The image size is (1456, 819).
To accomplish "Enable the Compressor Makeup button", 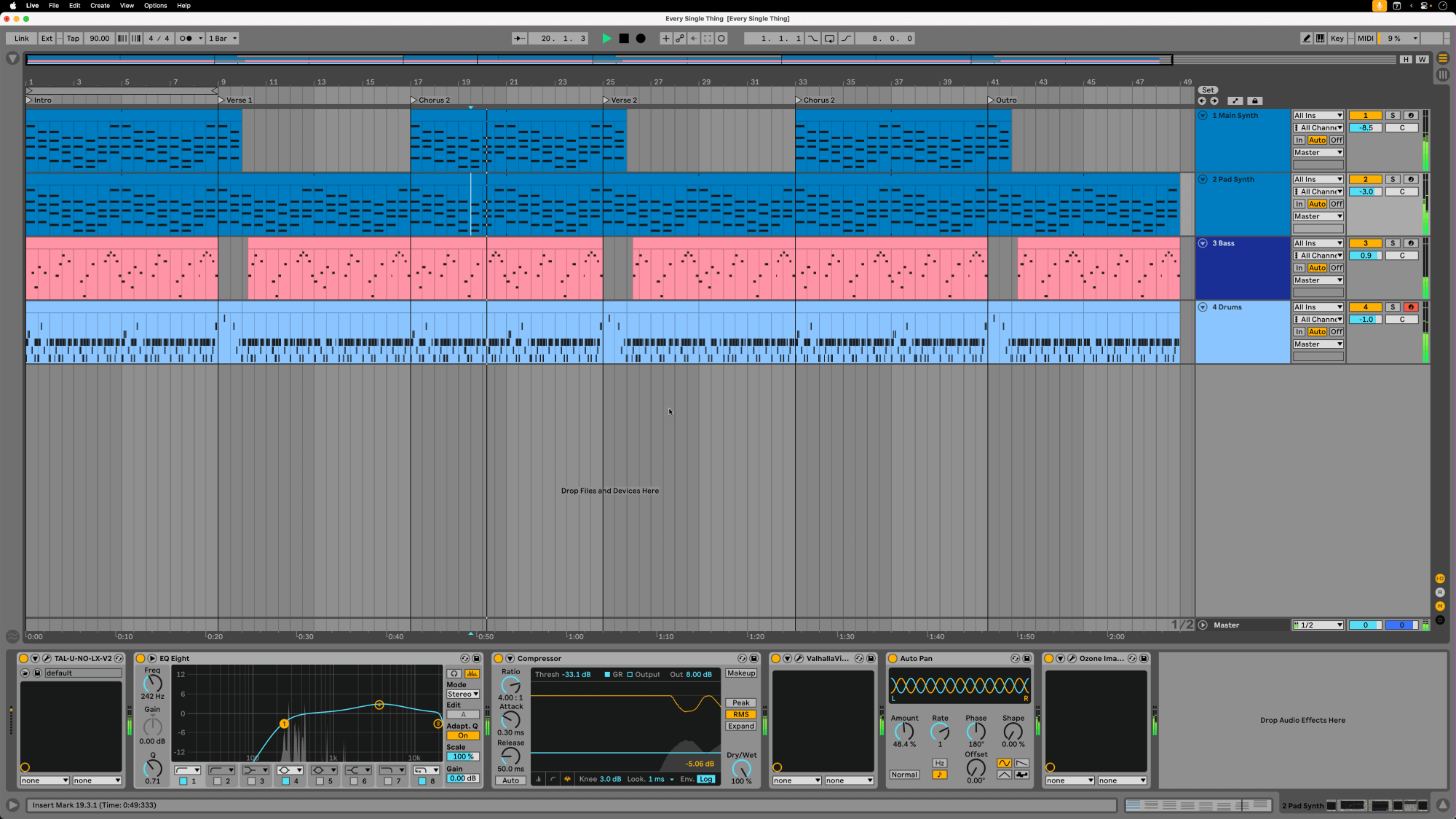I will (741, 673).
